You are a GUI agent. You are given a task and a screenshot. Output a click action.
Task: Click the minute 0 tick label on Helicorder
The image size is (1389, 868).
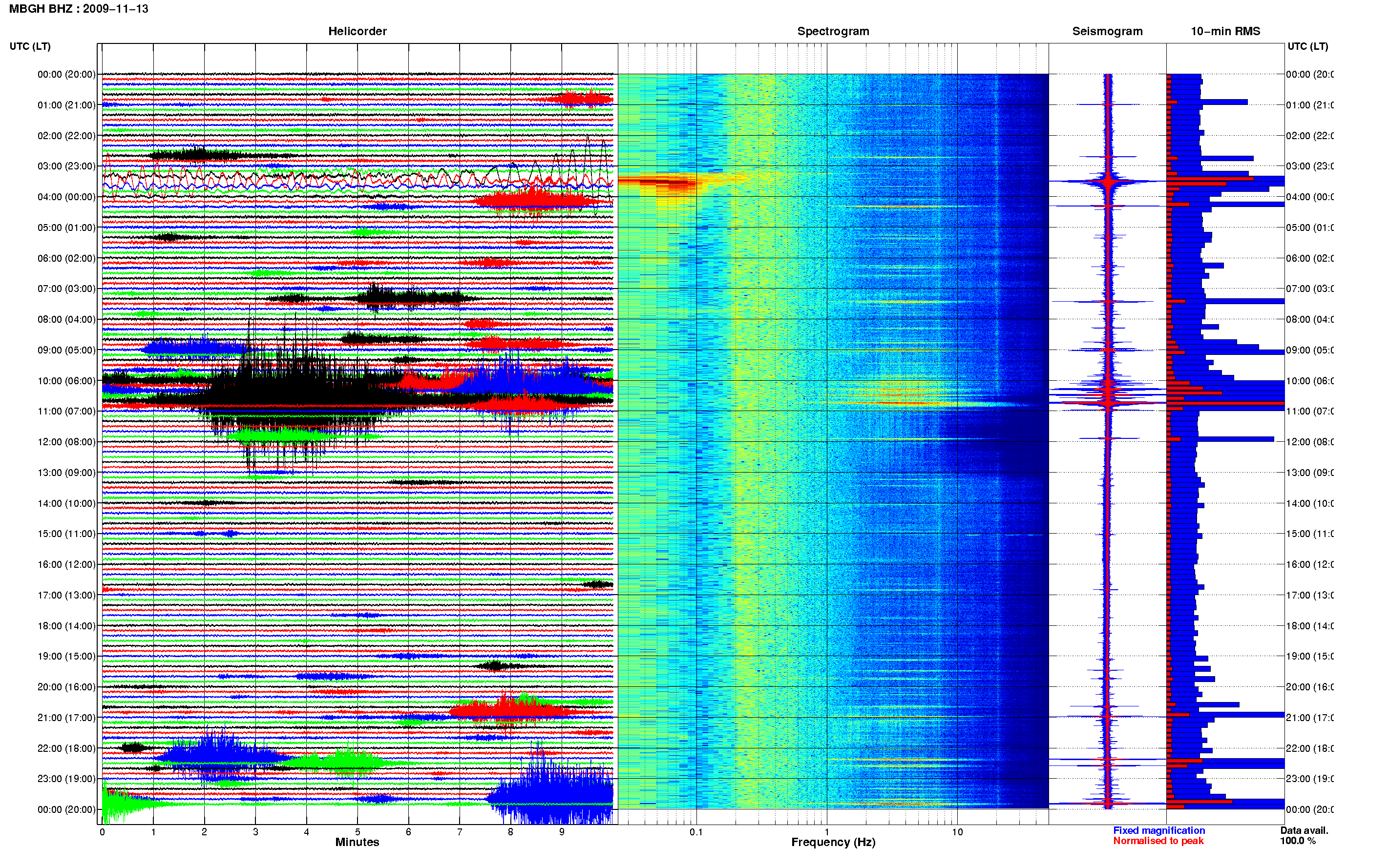[x=102, y=832]
